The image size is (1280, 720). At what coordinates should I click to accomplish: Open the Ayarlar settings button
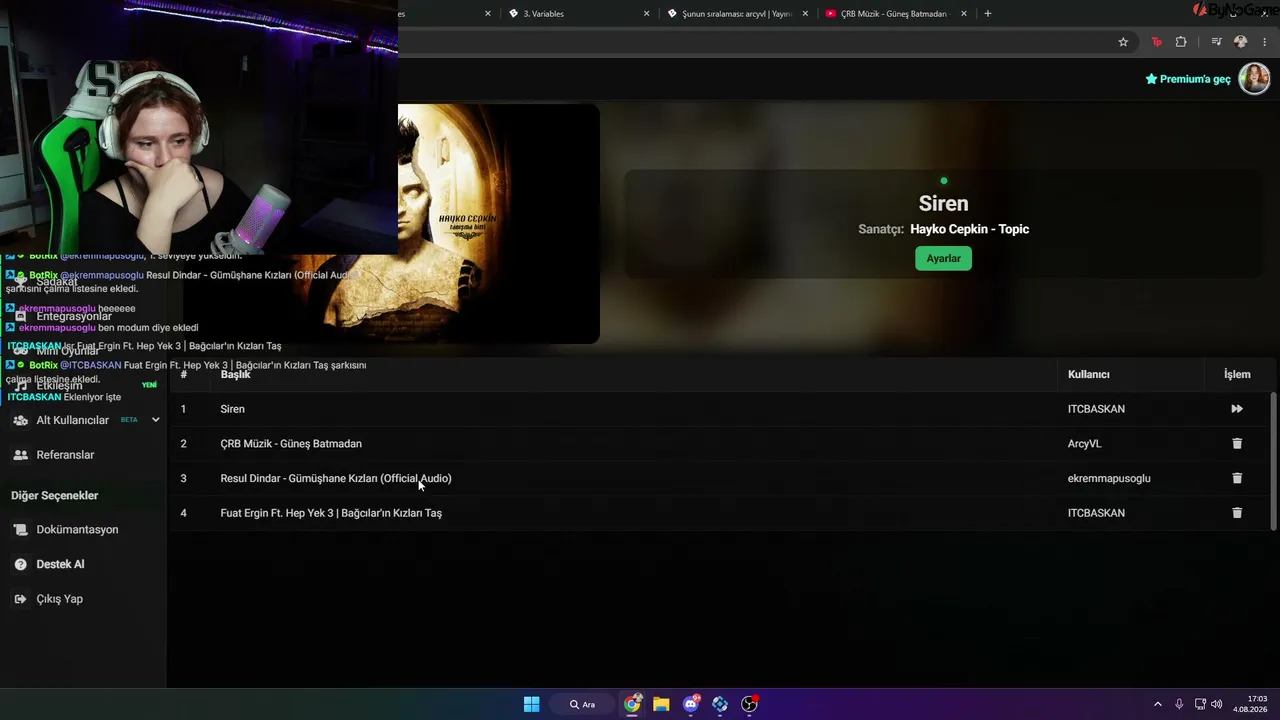[943, 258]
